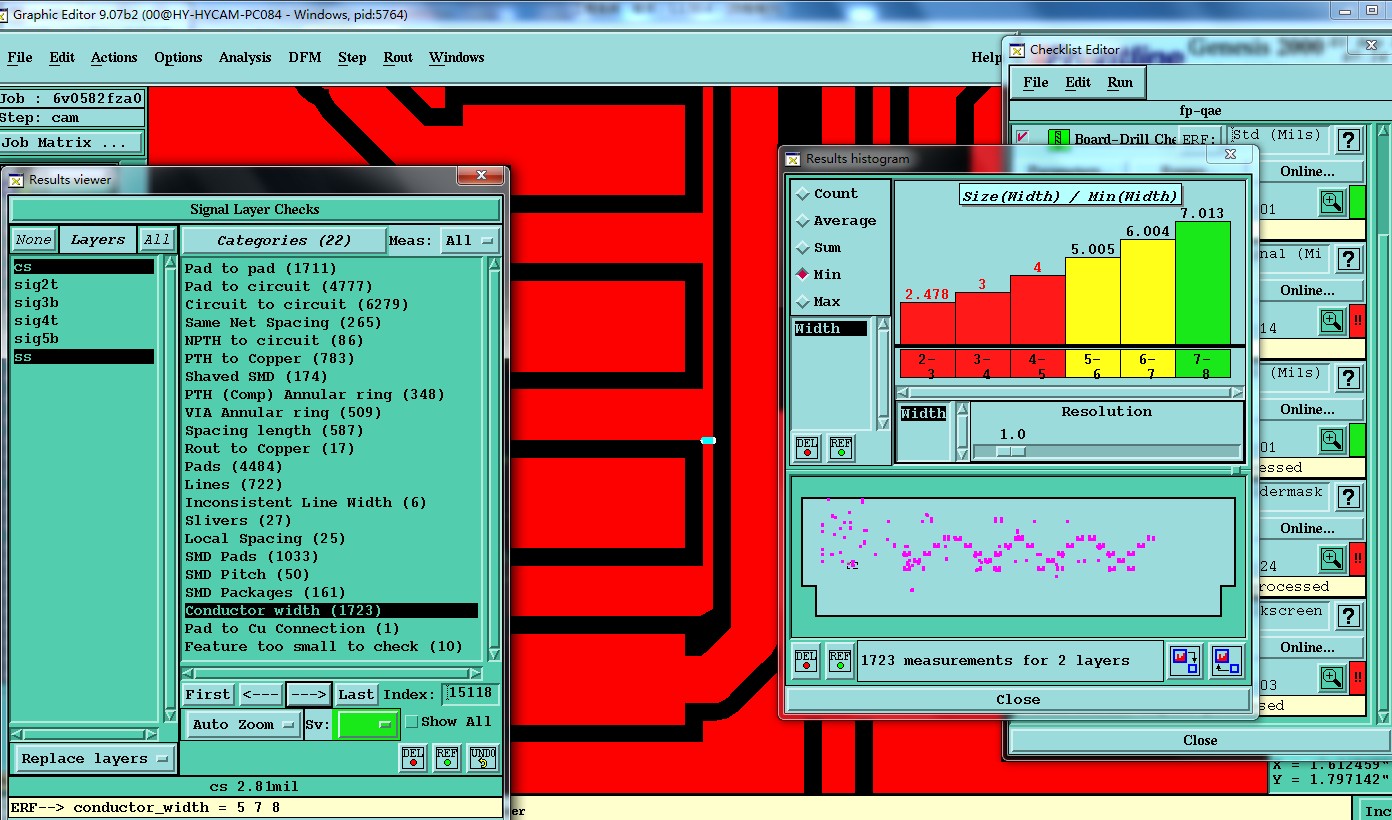The image size is (1392, 820).
Task: Open File menu in Graphic Editor
Action: coord(20,57)
